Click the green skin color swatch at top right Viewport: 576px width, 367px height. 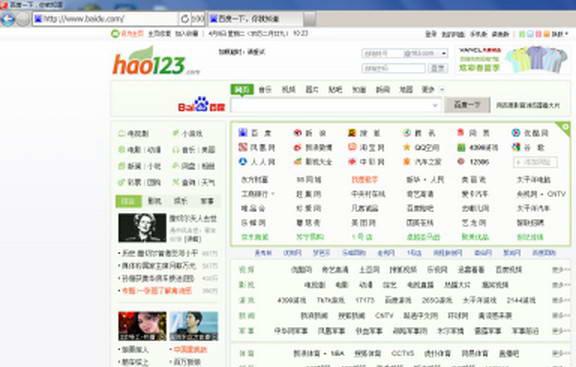click(522, 34)
